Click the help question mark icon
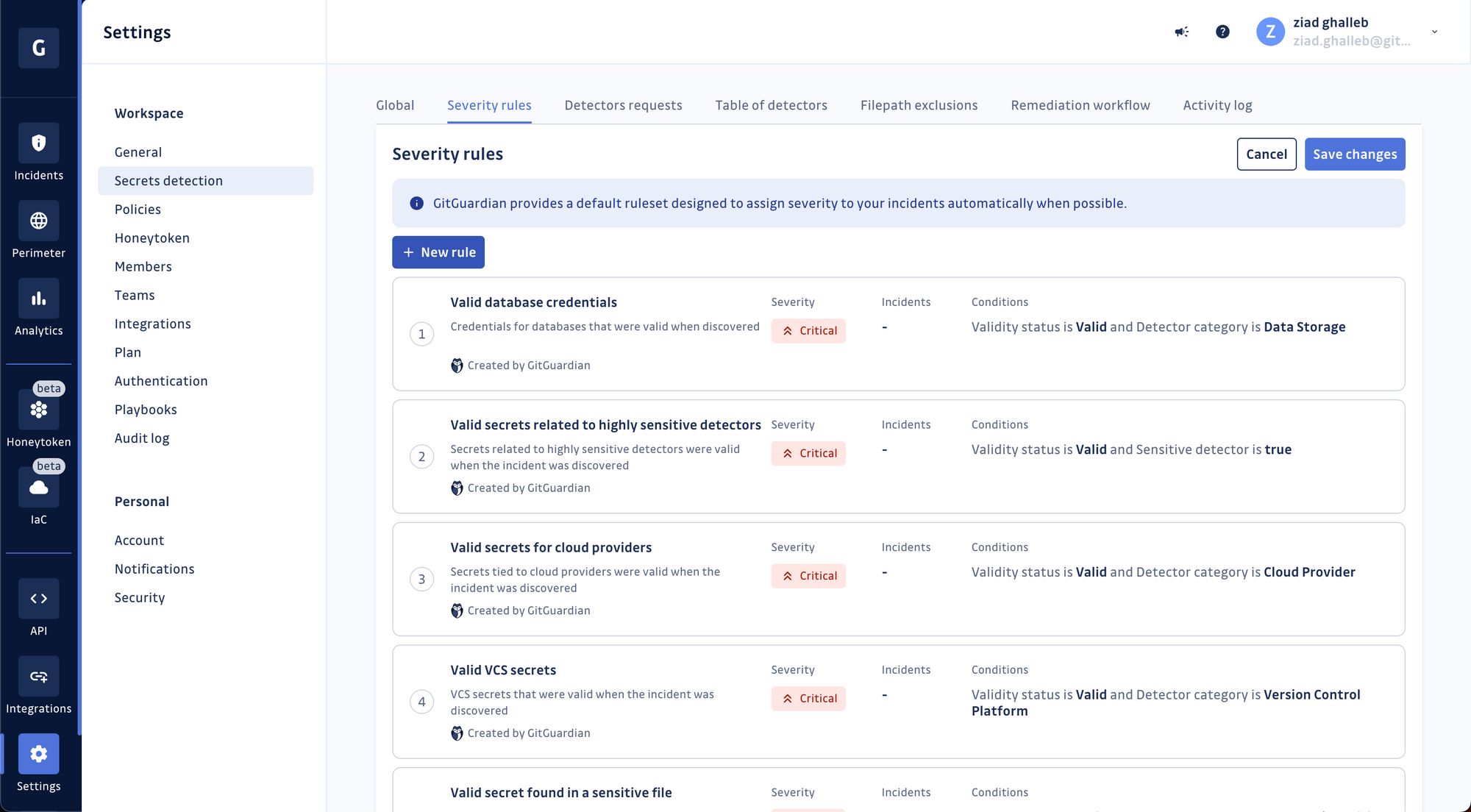Viewport: 1471px width, 812px height. pyautogui.click(x=1222, y=32)
